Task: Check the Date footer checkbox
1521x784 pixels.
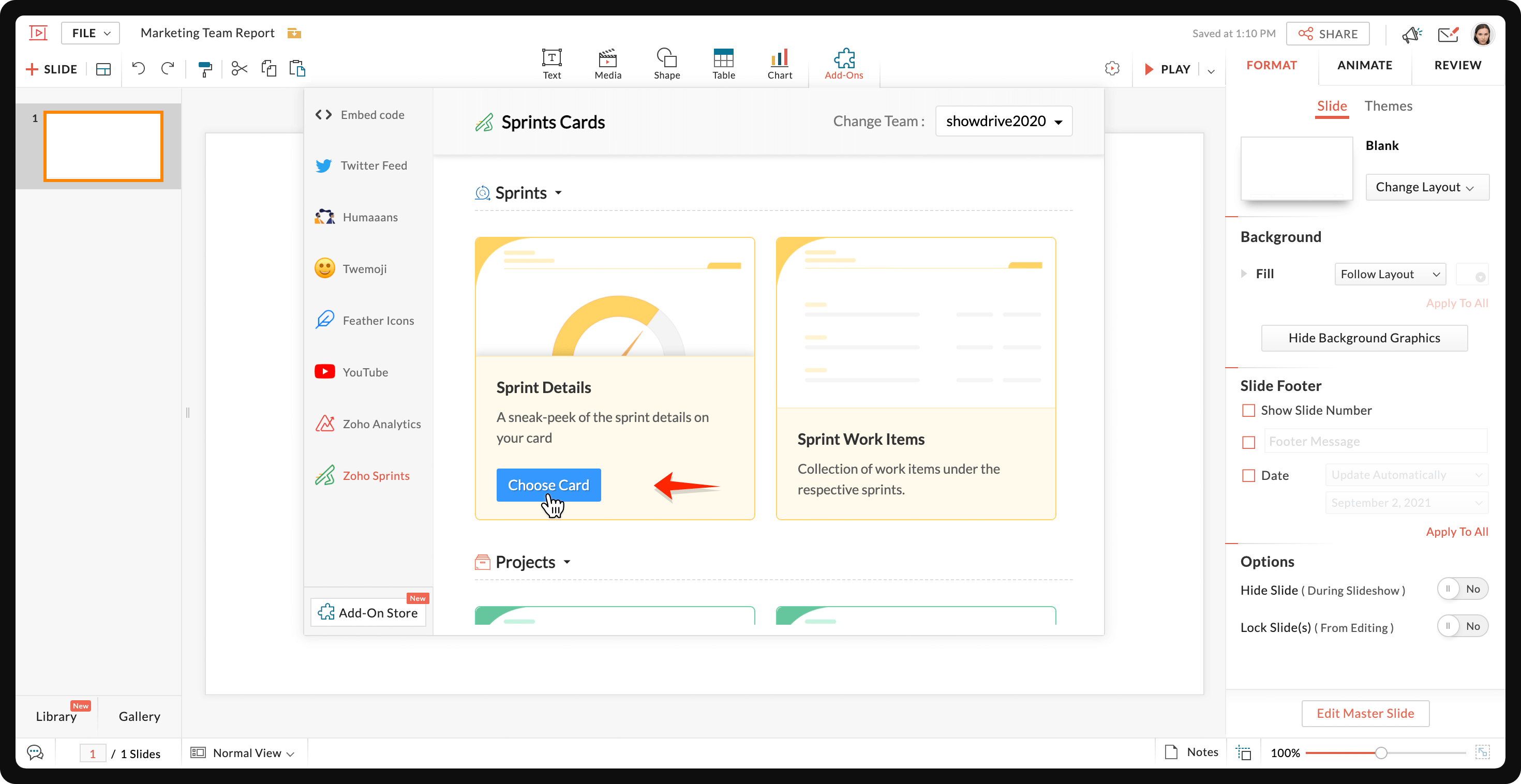Action: (x=1248, y=475)
